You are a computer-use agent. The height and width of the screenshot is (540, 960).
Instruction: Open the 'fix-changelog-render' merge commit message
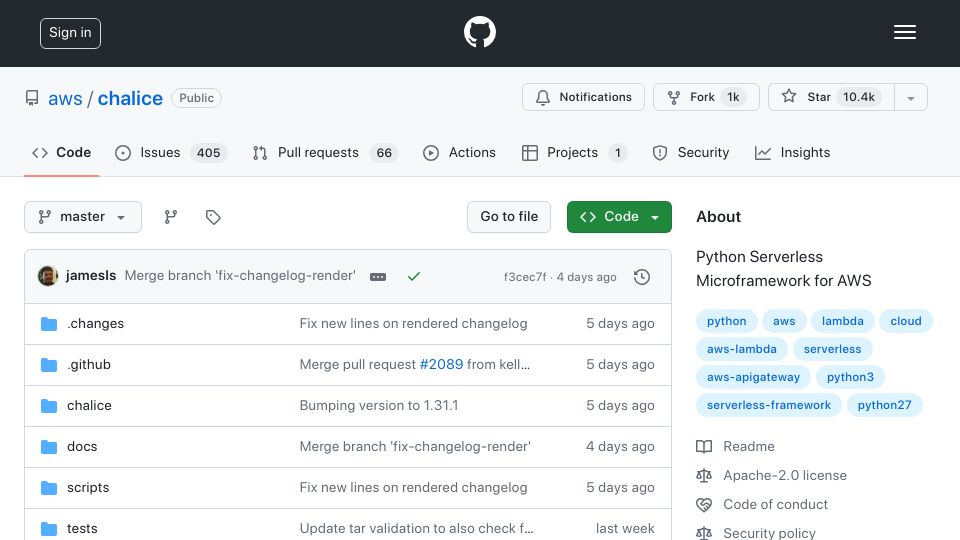240,276
